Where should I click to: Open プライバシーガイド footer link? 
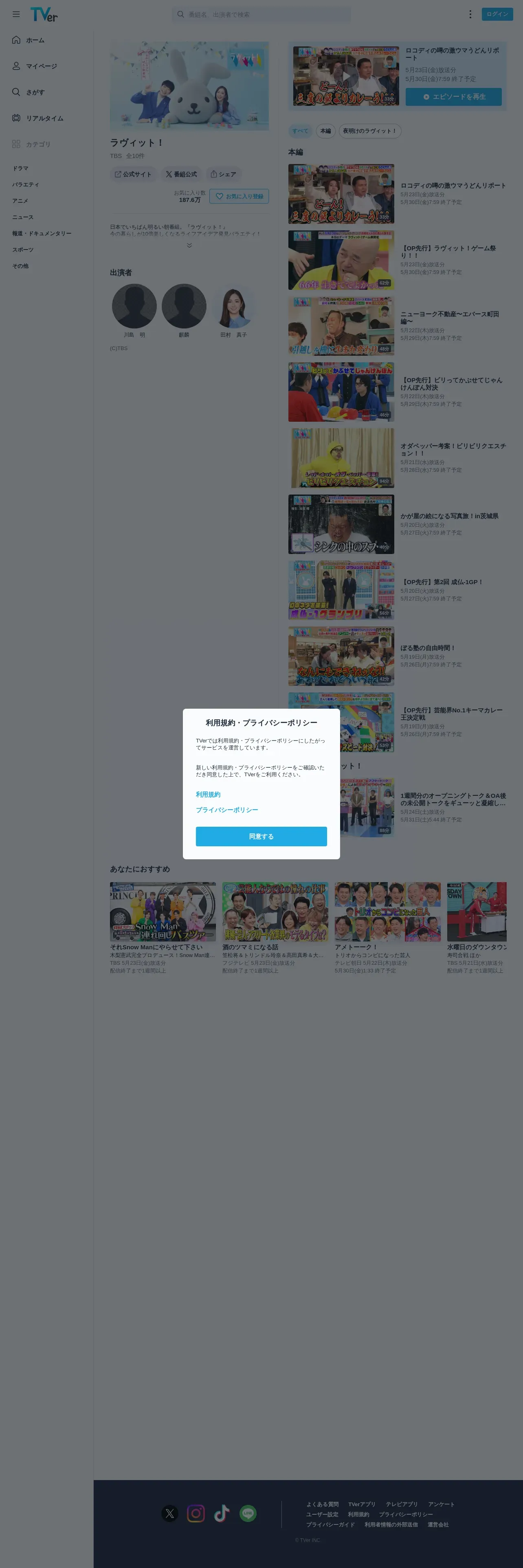click(x=331, y=1524)
